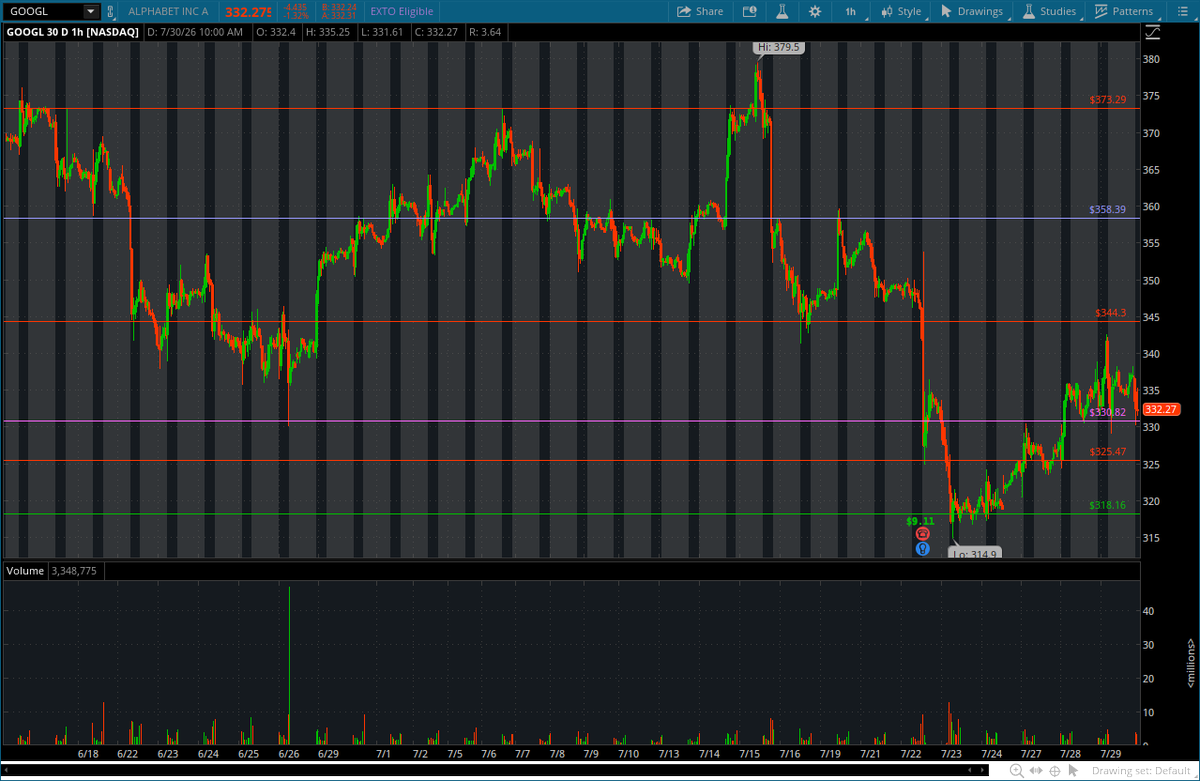Open the 1h timeframe selector
This screenshot has height=781, width=1200.
850,11
